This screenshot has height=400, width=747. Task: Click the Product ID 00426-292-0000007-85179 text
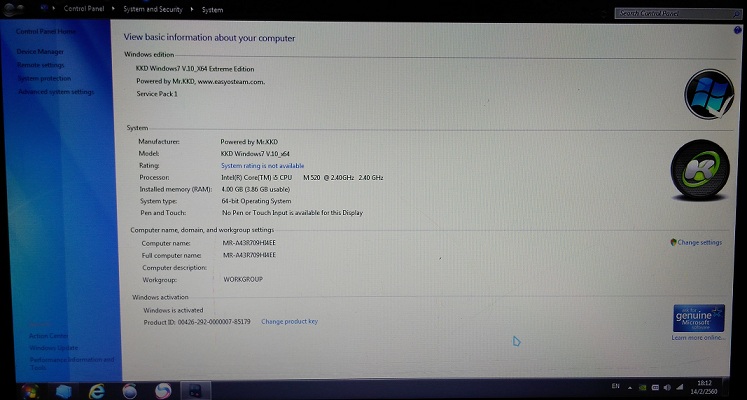[197, 322]
